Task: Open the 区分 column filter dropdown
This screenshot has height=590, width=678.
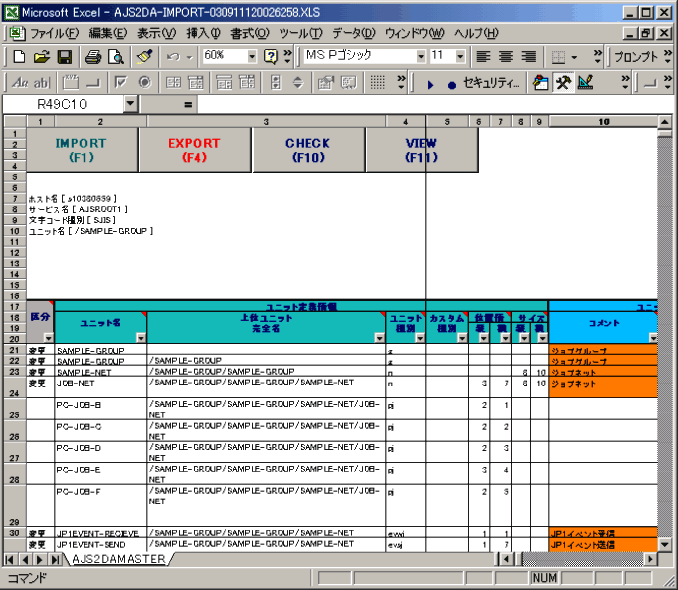Action: (x=48, y=338)
